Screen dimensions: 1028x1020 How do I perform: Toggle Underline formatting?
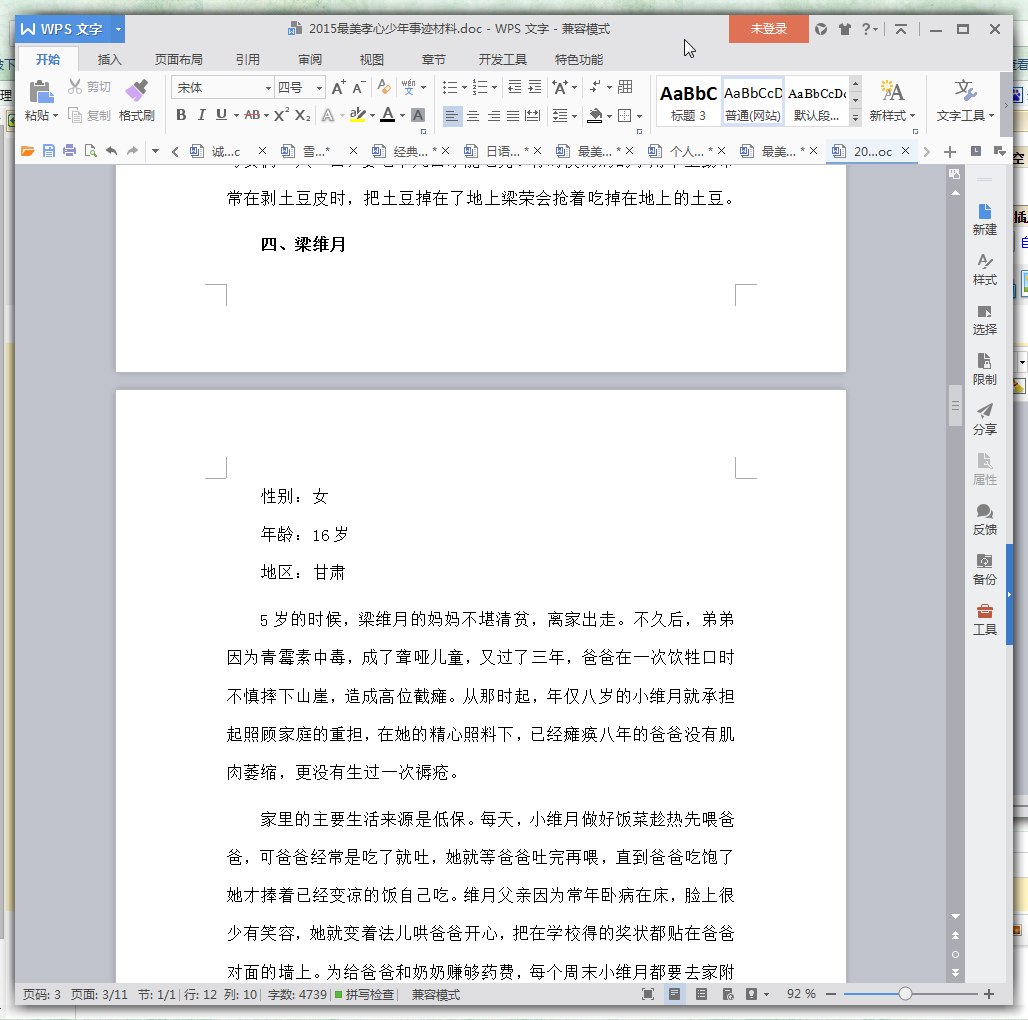click(222, 115)
